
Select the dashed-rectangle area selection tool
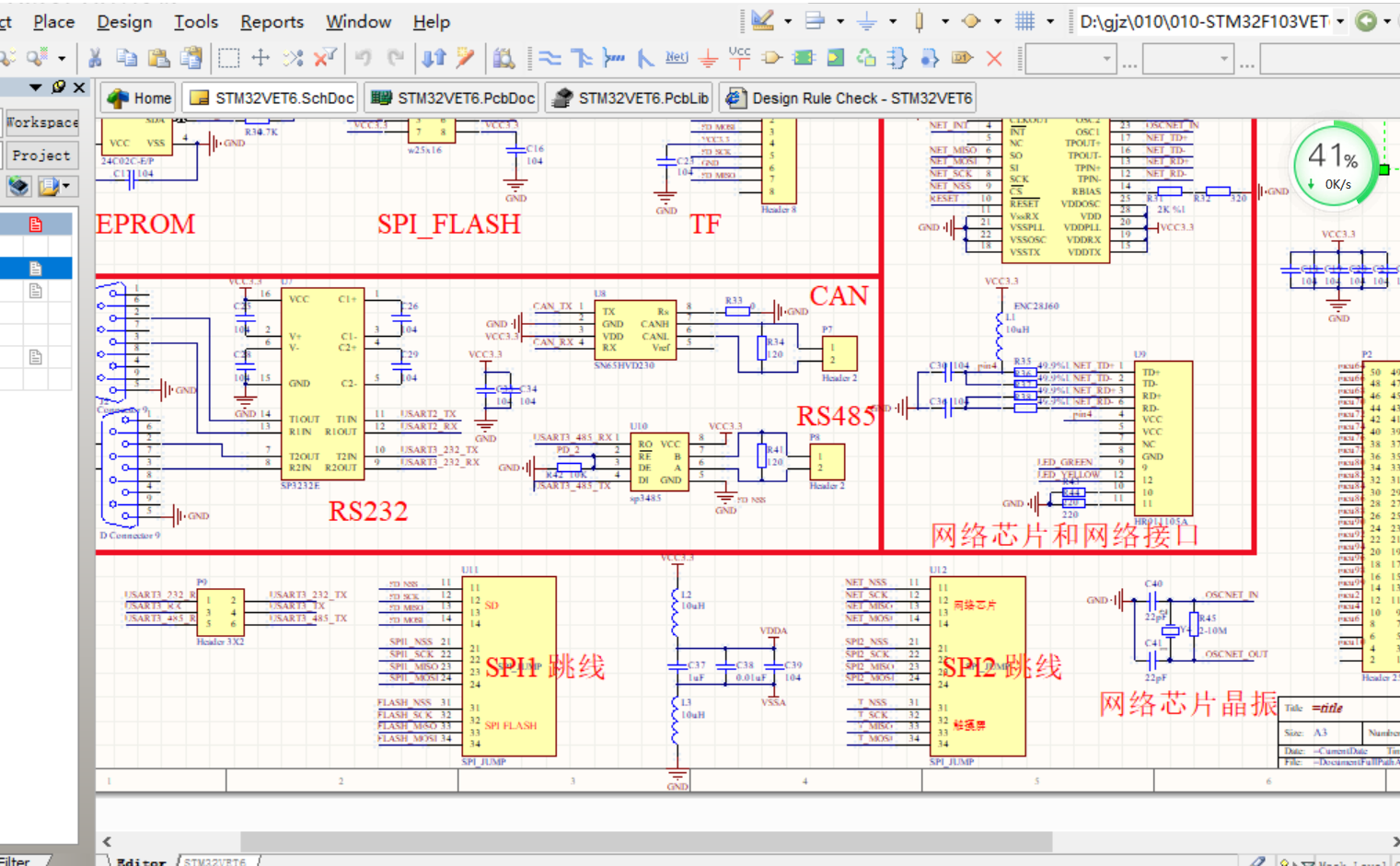click(228, 59)
